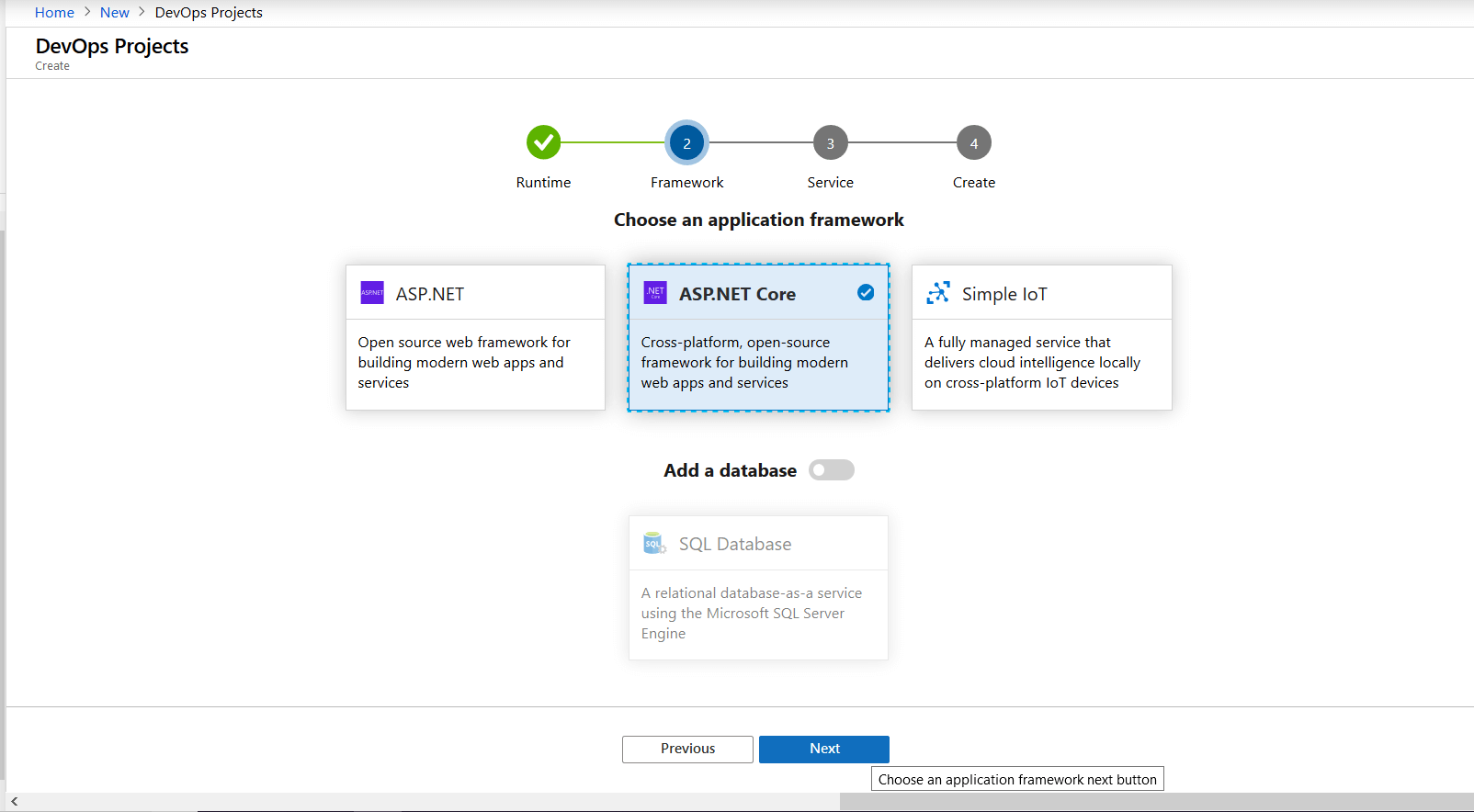Click the 'Choose an application framework' heading
The width and height of the screenshot is (1474, 812).
[759, 220]
